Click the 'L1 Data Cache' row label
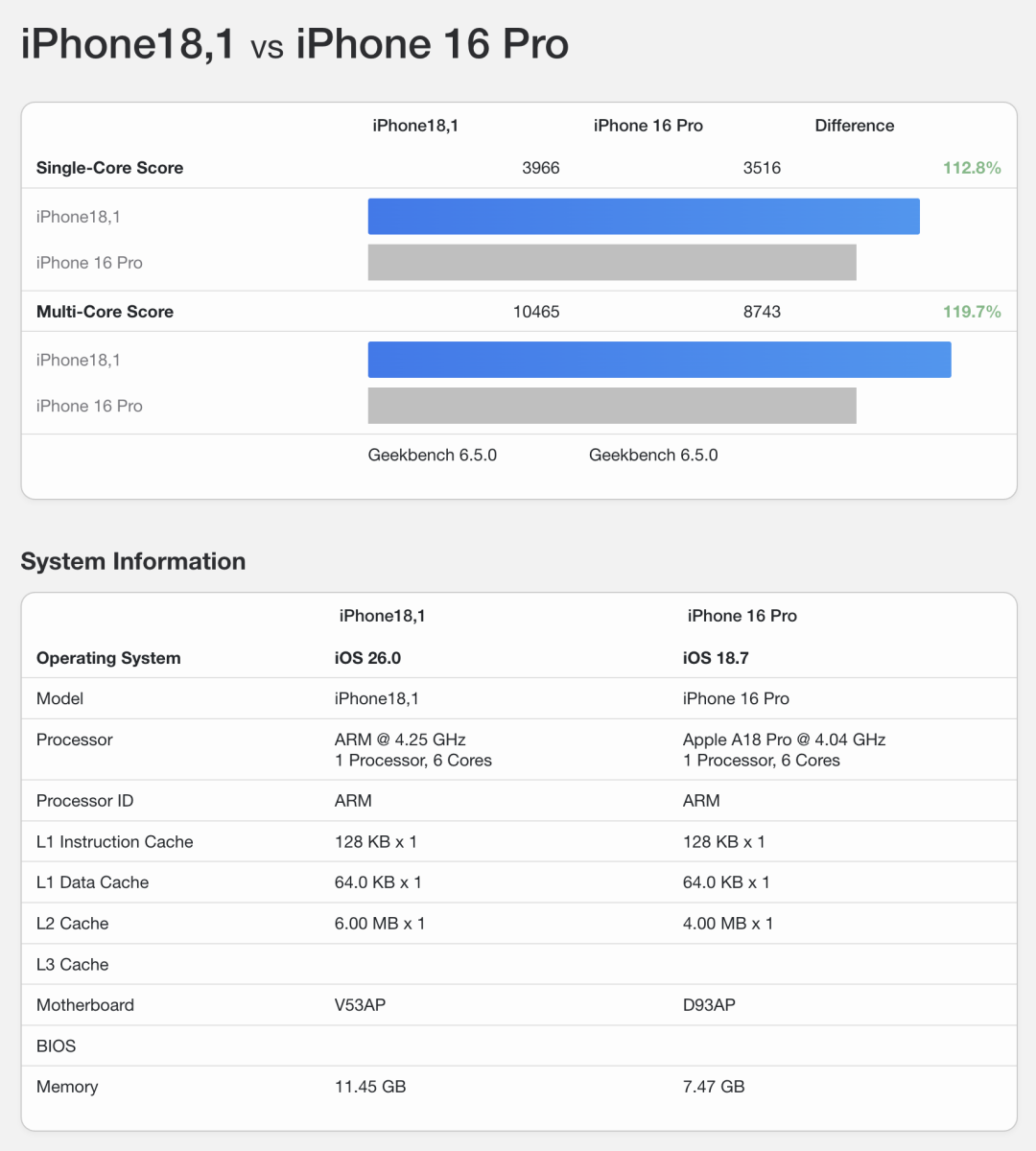1036x1151 pixels. (x=92, y=882)
